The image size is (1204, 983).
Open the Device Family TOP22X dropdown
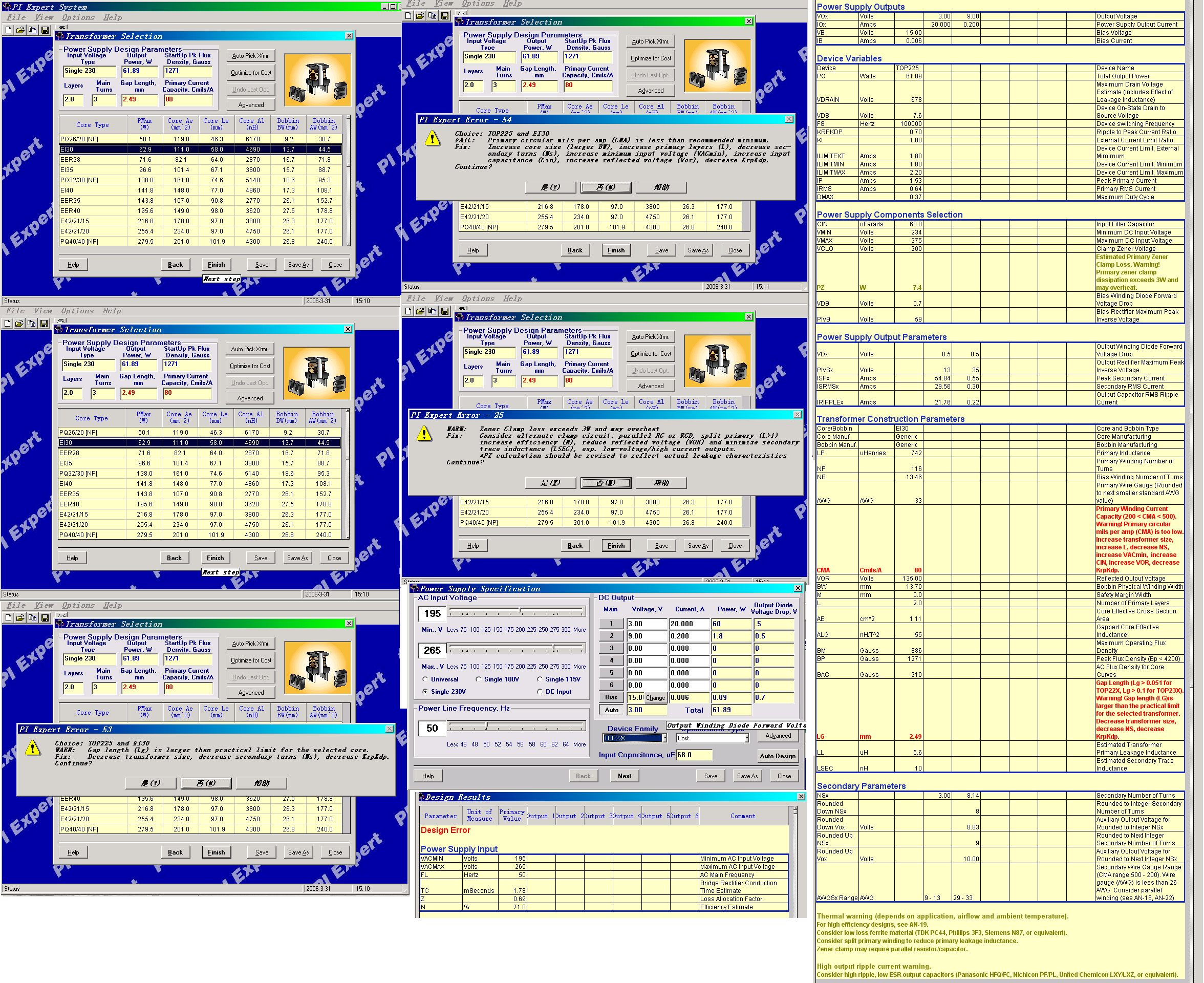point(664,738)
